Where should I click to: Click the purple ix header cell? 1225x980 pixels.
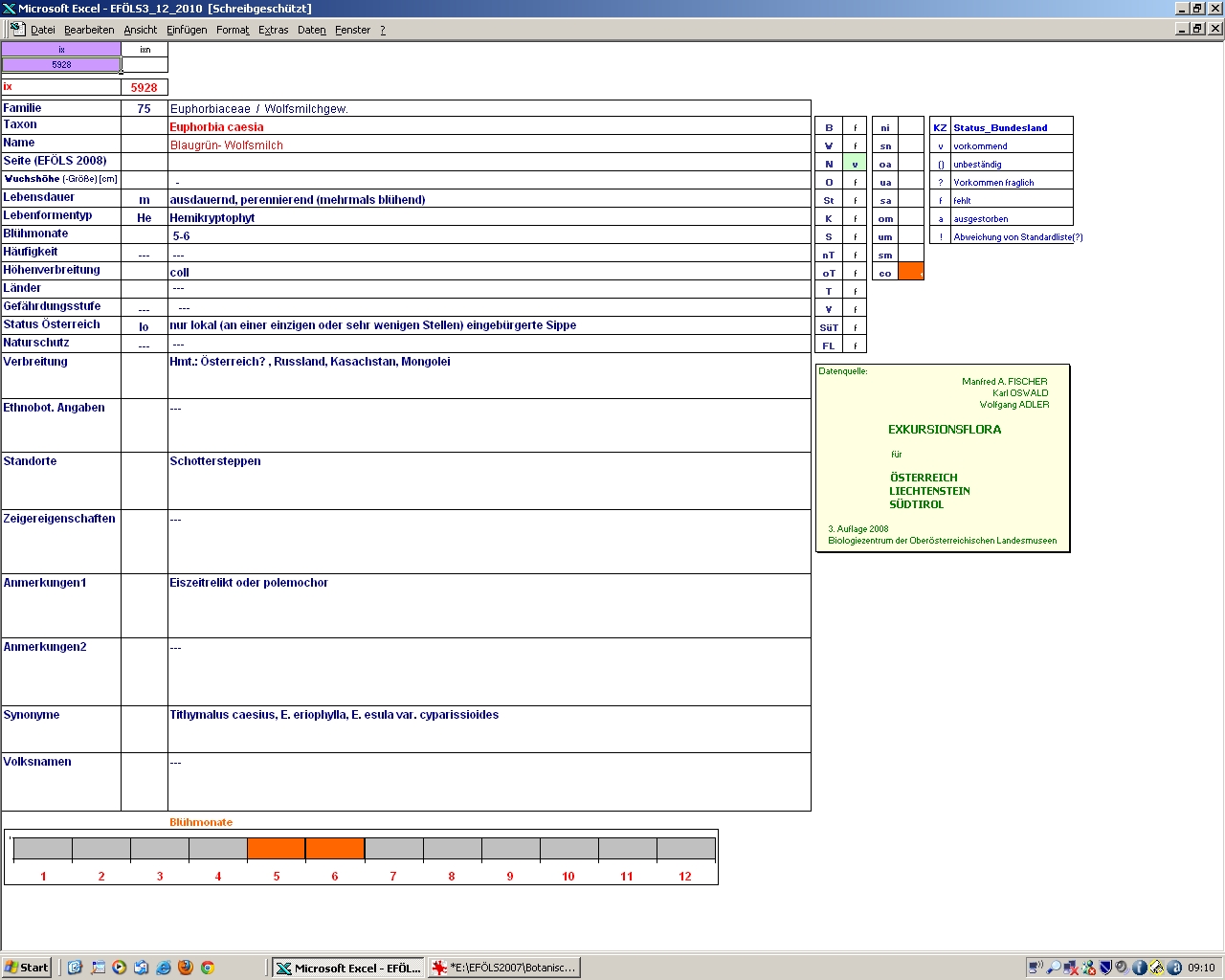pyautogui.click(x=61, y=49)
